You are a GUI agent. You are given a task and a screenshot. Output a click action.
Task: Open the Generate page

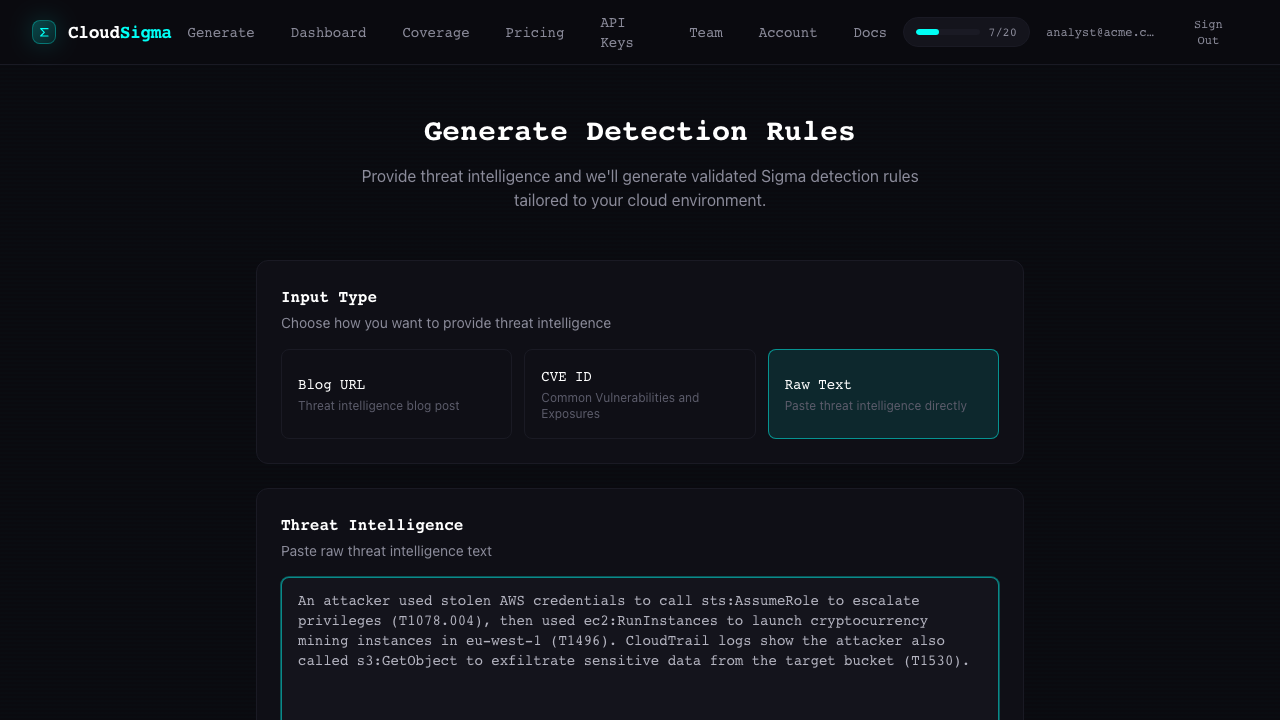[221, 32]
